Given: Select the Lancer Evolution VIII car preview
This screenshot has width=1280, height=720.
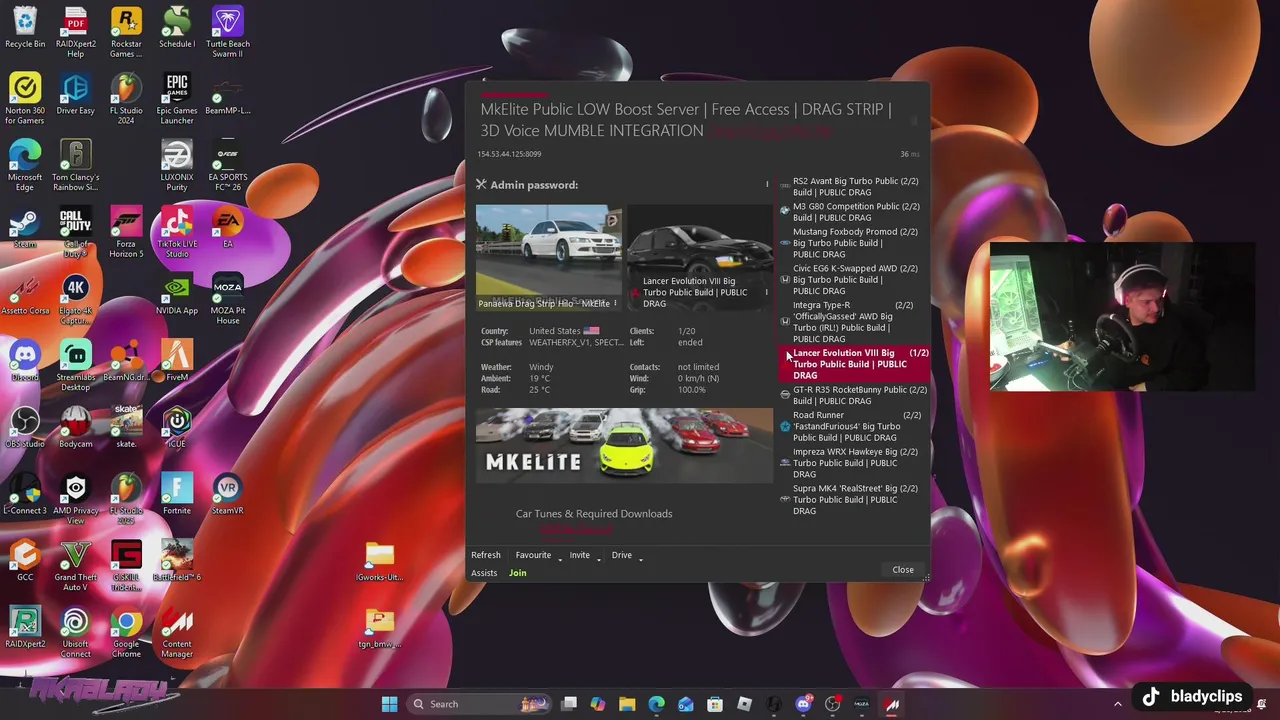Looking at the screenshot, I should [x=699, y=257].
